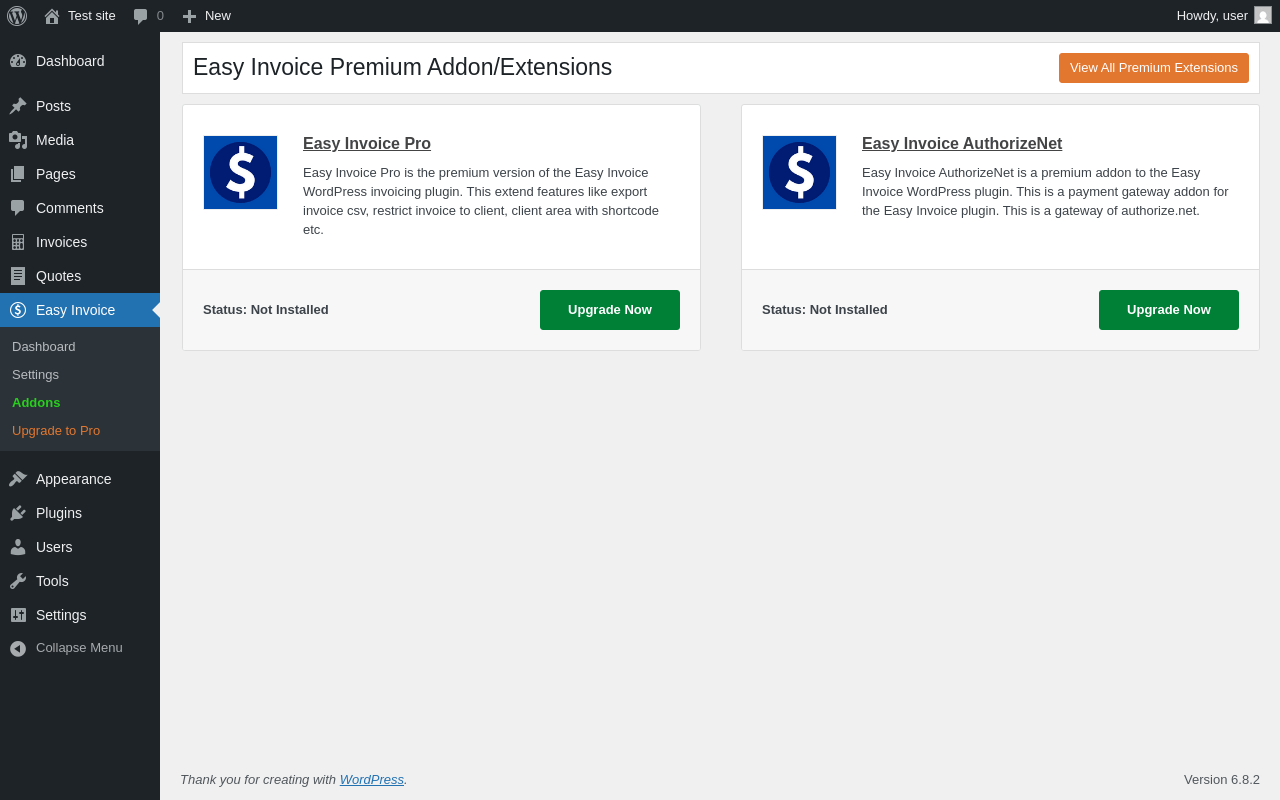Image resolution: width=1280 pixels, height=800 pixels.
Task: Open the comments bubble in admin bar
Action: click(141, 16)
